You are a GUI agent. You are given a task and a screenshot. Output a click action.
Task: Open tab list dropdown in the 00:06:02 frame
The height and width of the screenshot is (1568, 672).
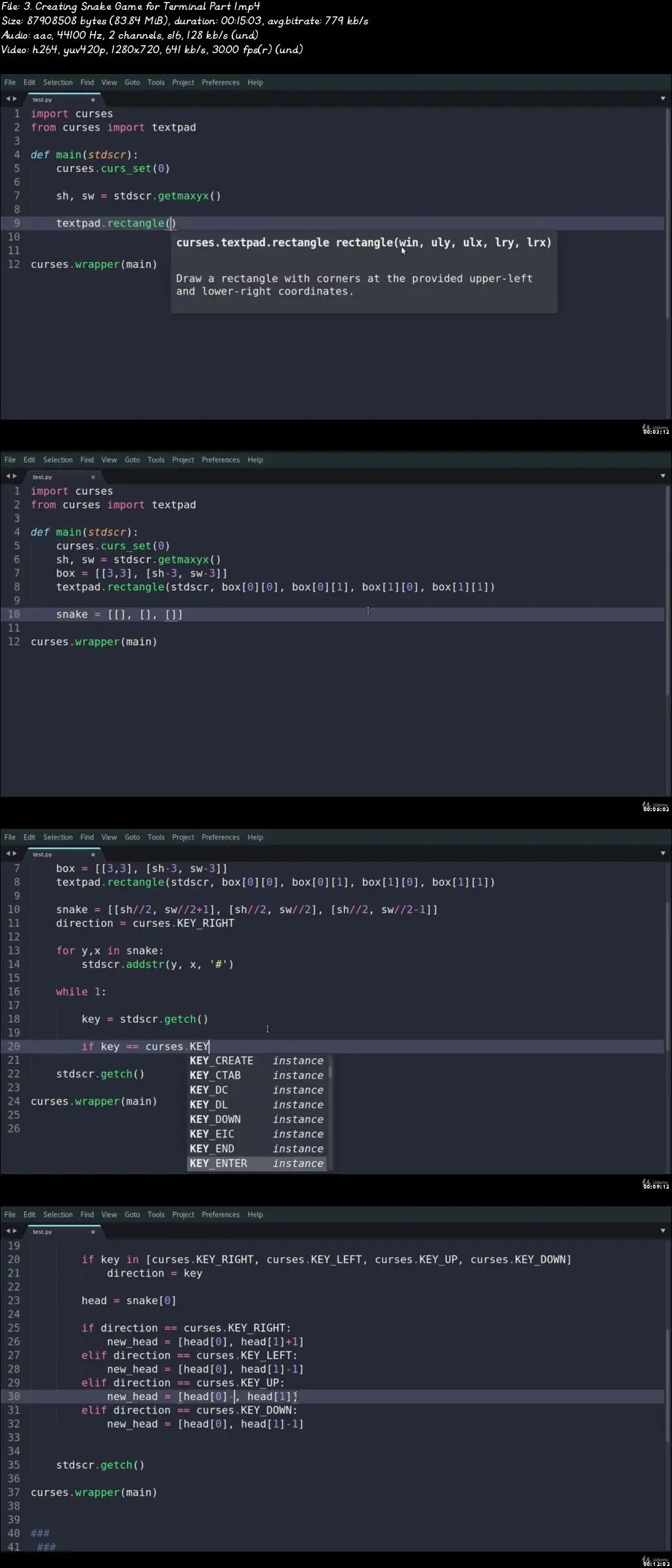[x=663, y=476]
